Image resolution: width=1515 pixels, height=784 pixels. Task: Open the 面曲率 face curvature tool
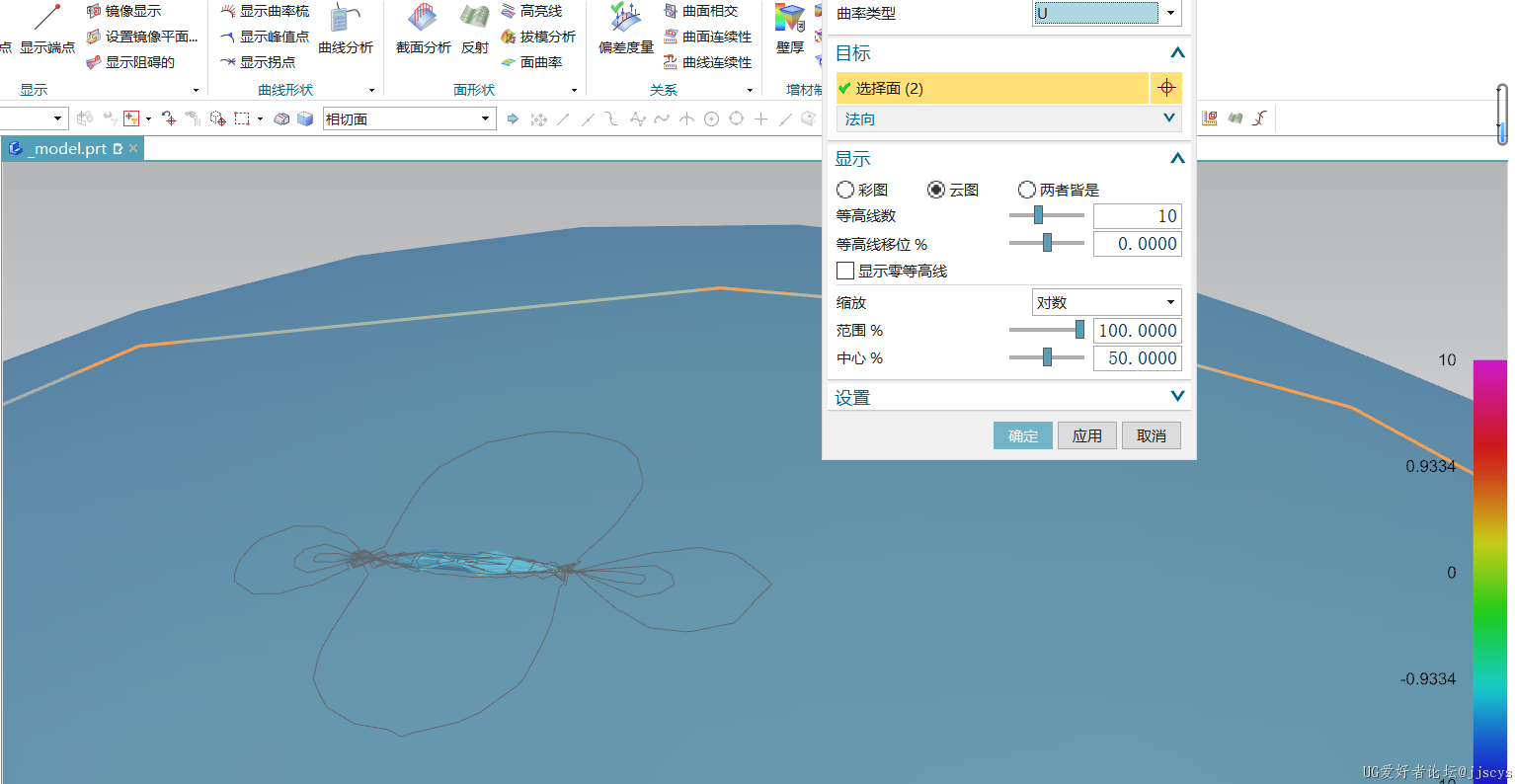click(531, 62)
